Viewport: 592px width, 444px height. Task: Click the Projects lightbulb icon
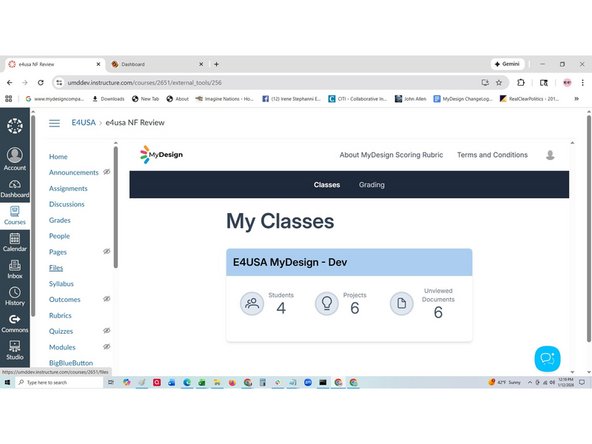(x=327, y=303)
